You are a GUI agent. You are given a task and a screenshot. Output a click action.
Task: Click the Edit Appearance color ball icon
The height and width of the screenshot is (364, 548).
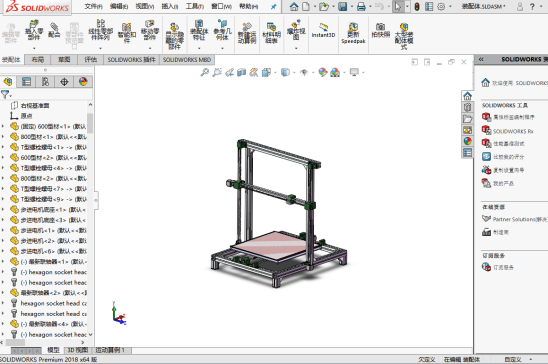coord(323,72)
